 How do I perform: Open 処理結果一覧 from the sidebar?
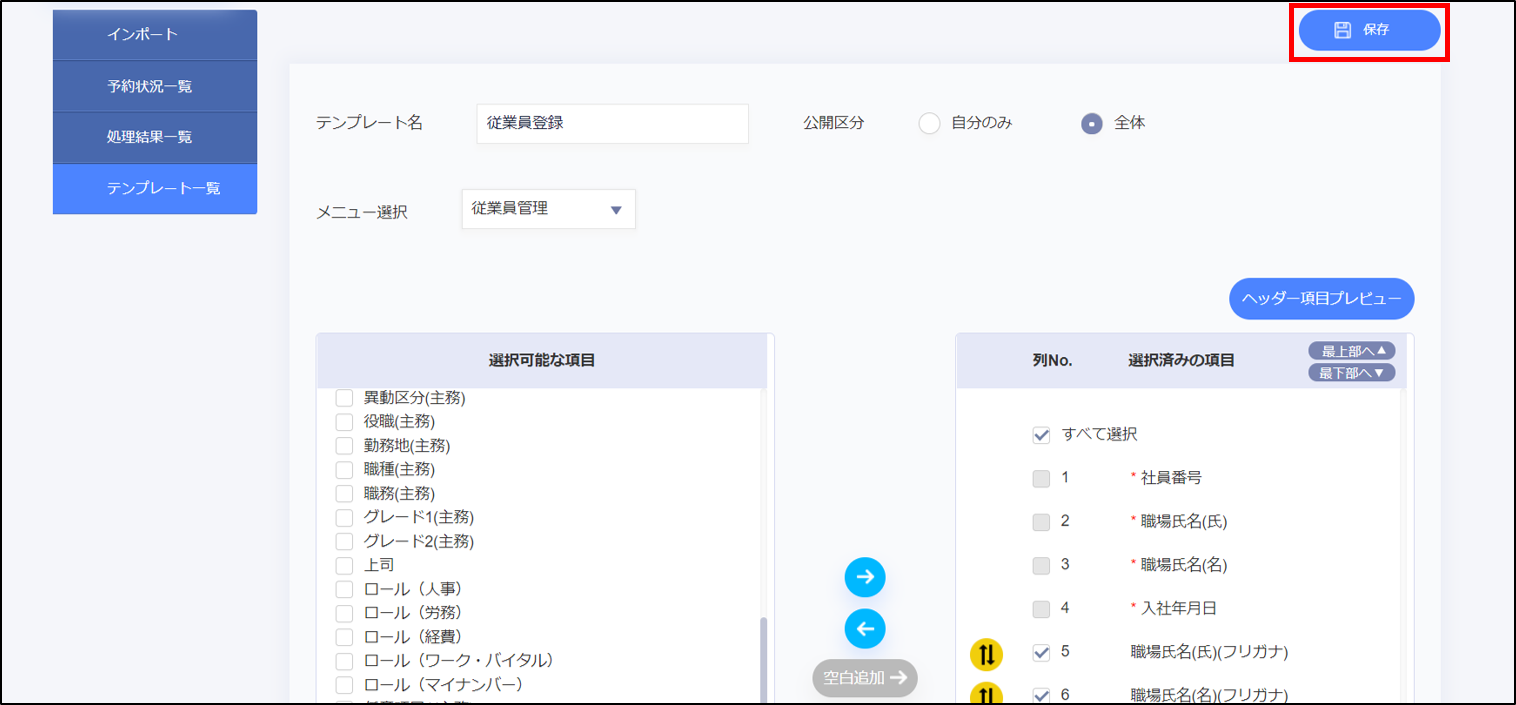coord(155,137)
